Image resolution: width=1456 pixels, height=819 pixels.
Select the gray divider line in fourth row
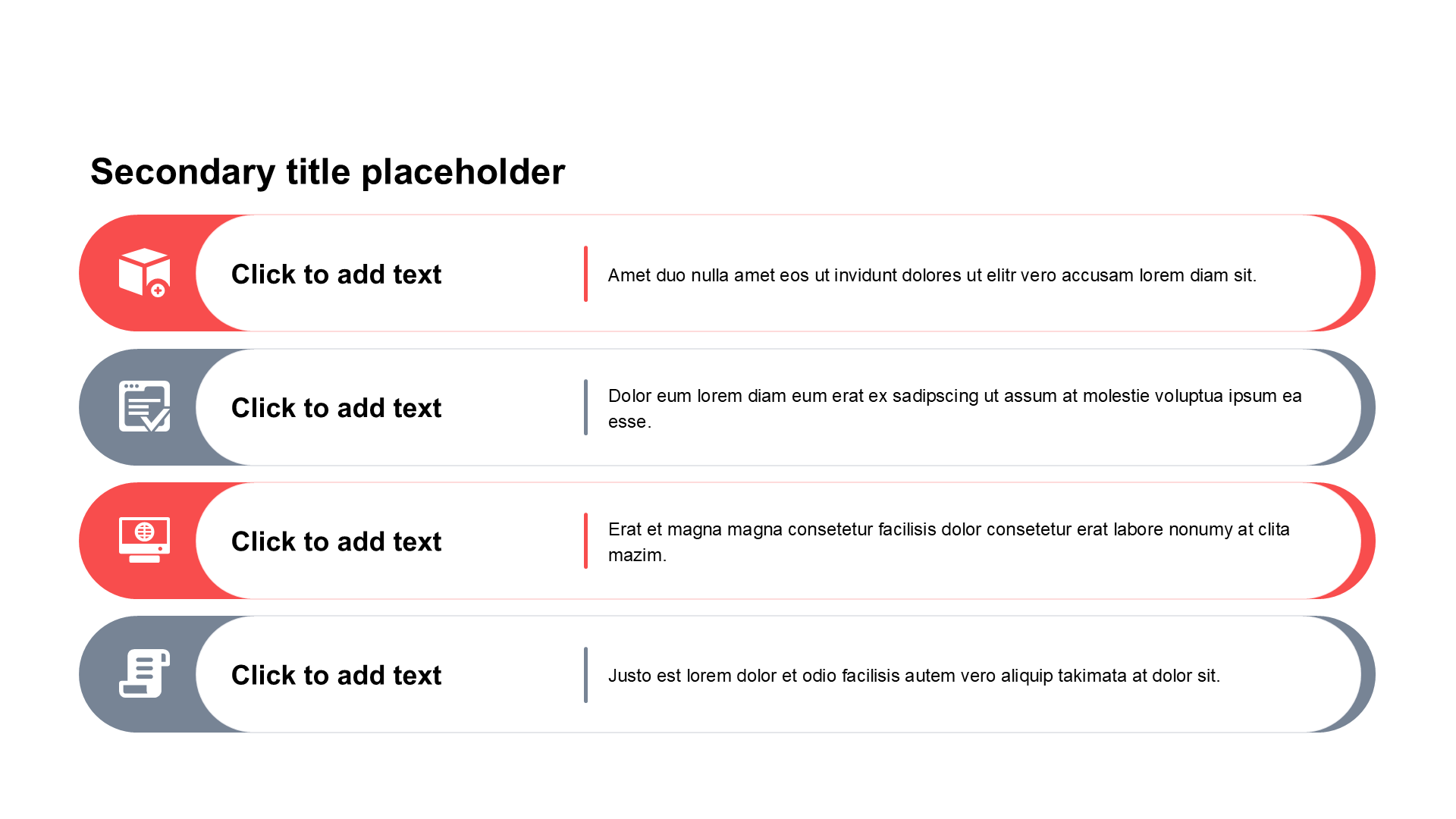pos(585,674)
